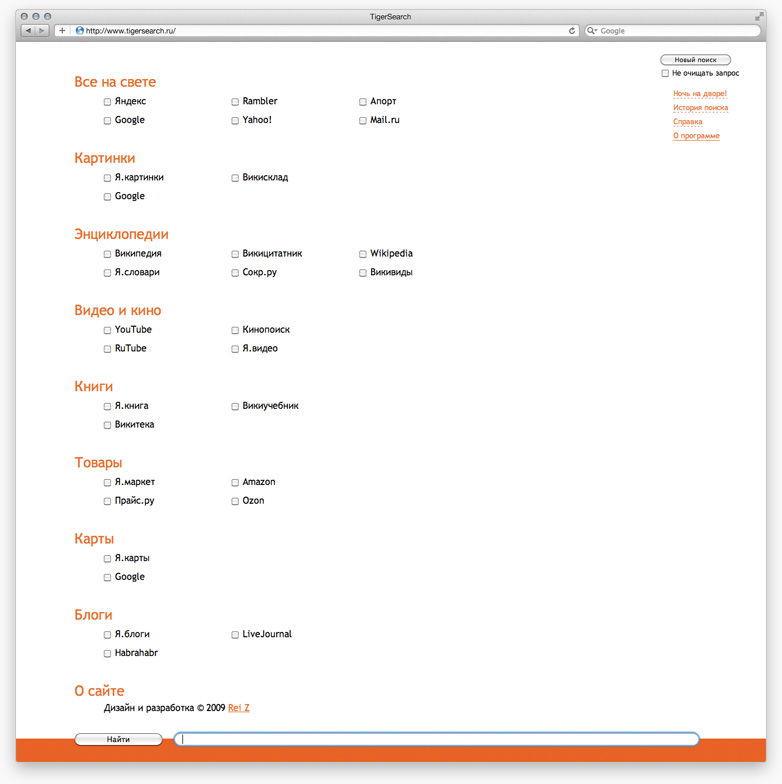Go back with the browser back arrow
Screen dimensions: 782x784
[28, 30]
